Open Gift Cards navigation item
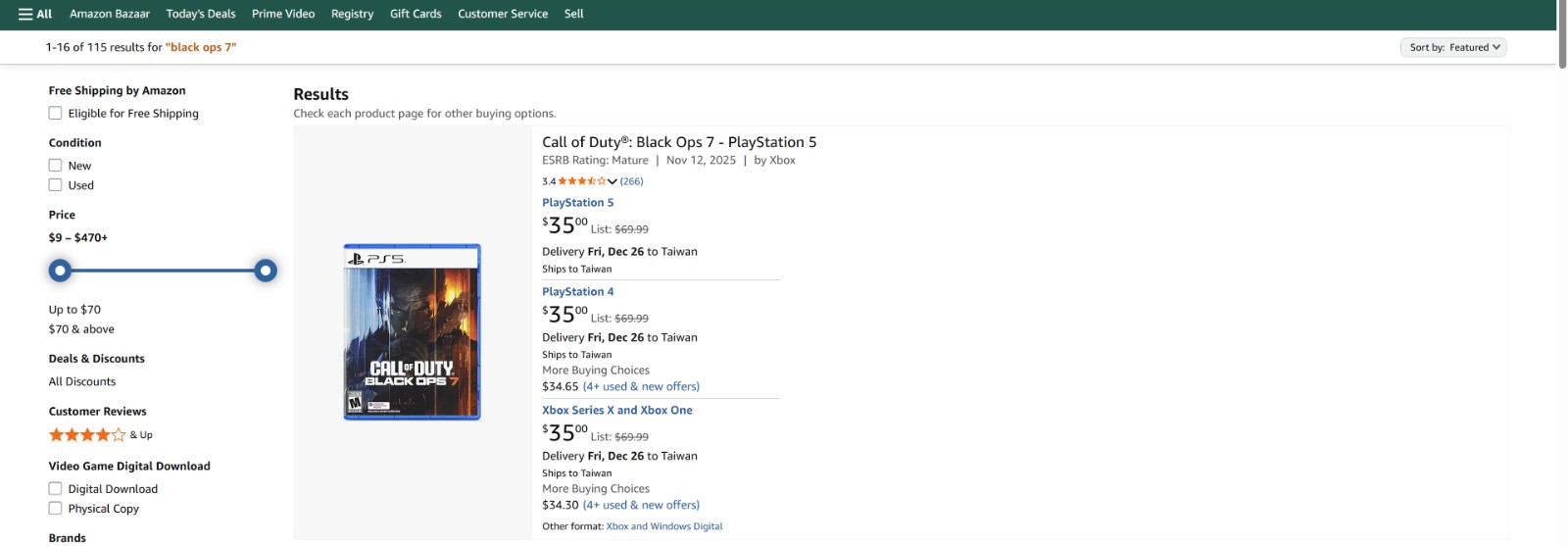 (x=416, y=14)
